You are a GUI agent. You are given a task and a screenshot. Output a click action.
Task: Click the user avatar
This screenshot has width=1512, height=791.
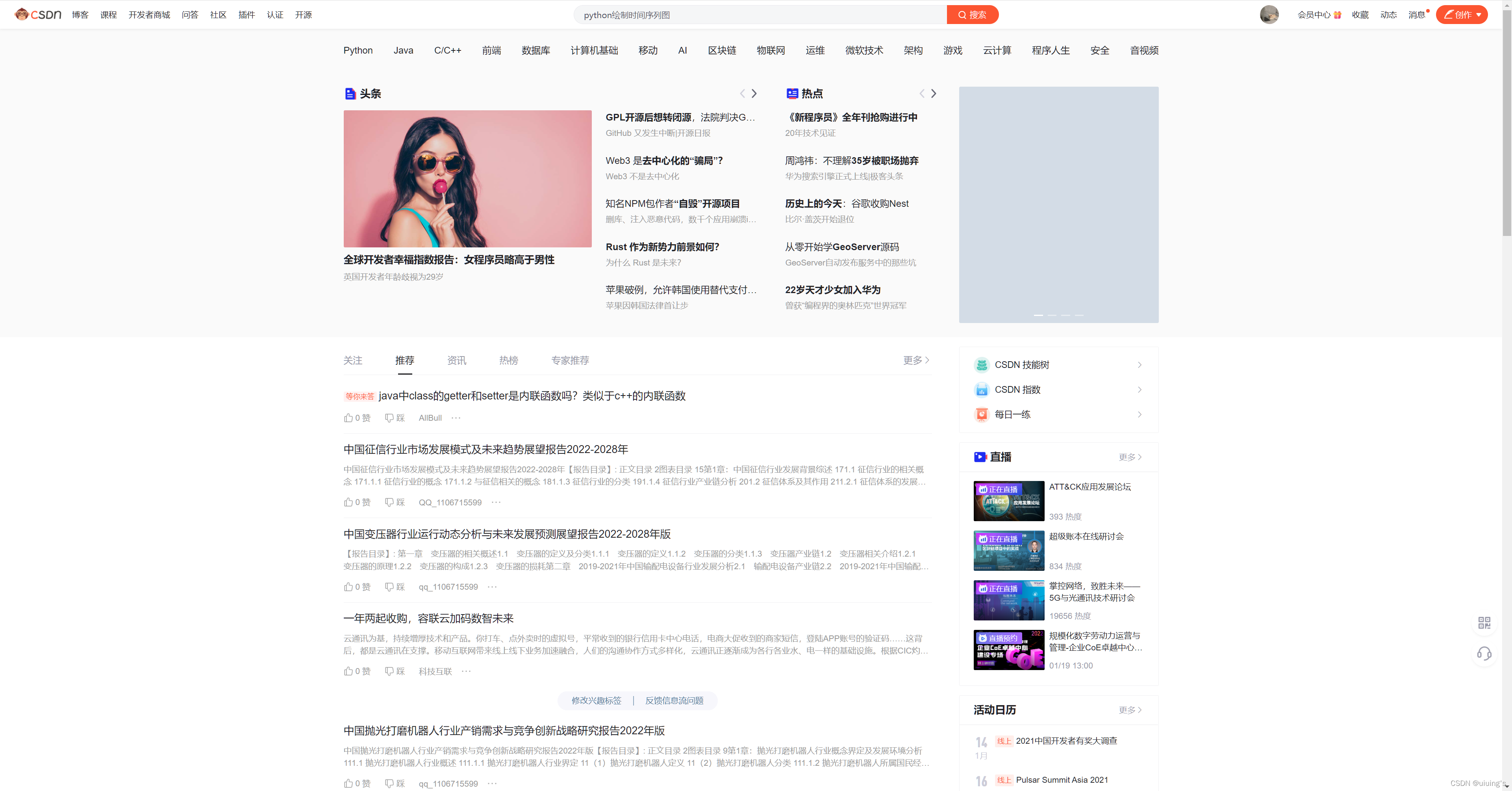coord(1269,14)
